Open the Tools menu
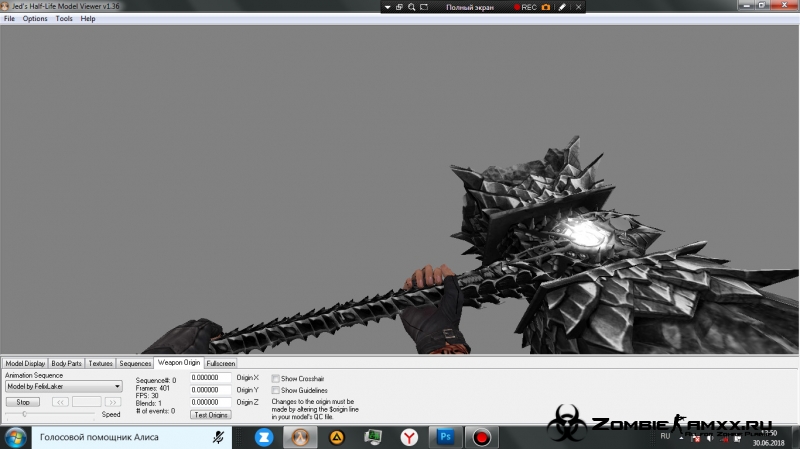Screen dimensions: 800x449 tap(64, 18)
